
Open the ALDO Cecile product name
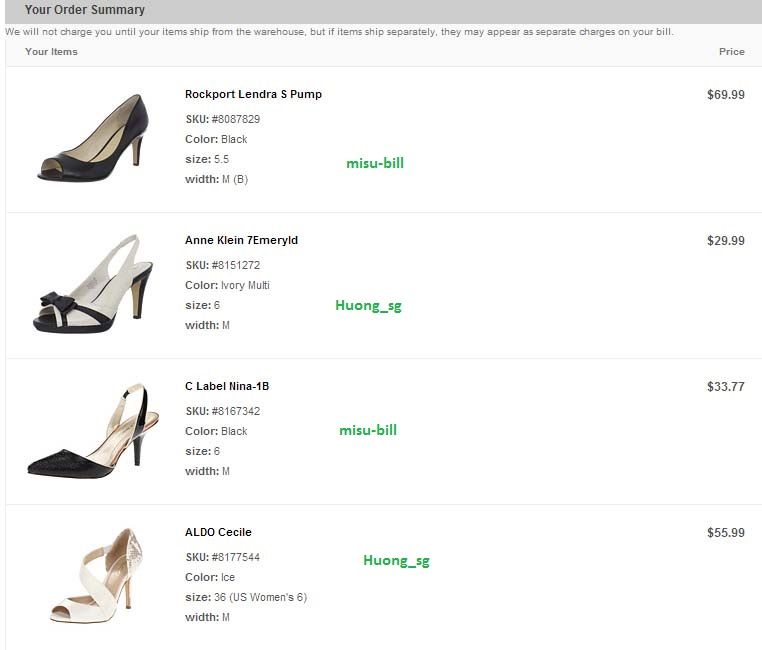[x=218, y=532]
